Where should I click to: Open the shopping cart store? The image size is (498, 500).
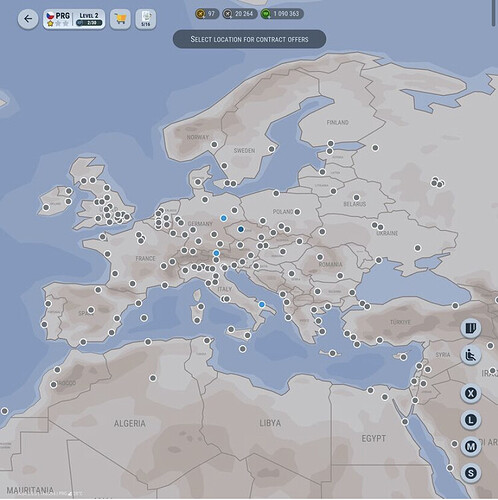click(120, 19)
